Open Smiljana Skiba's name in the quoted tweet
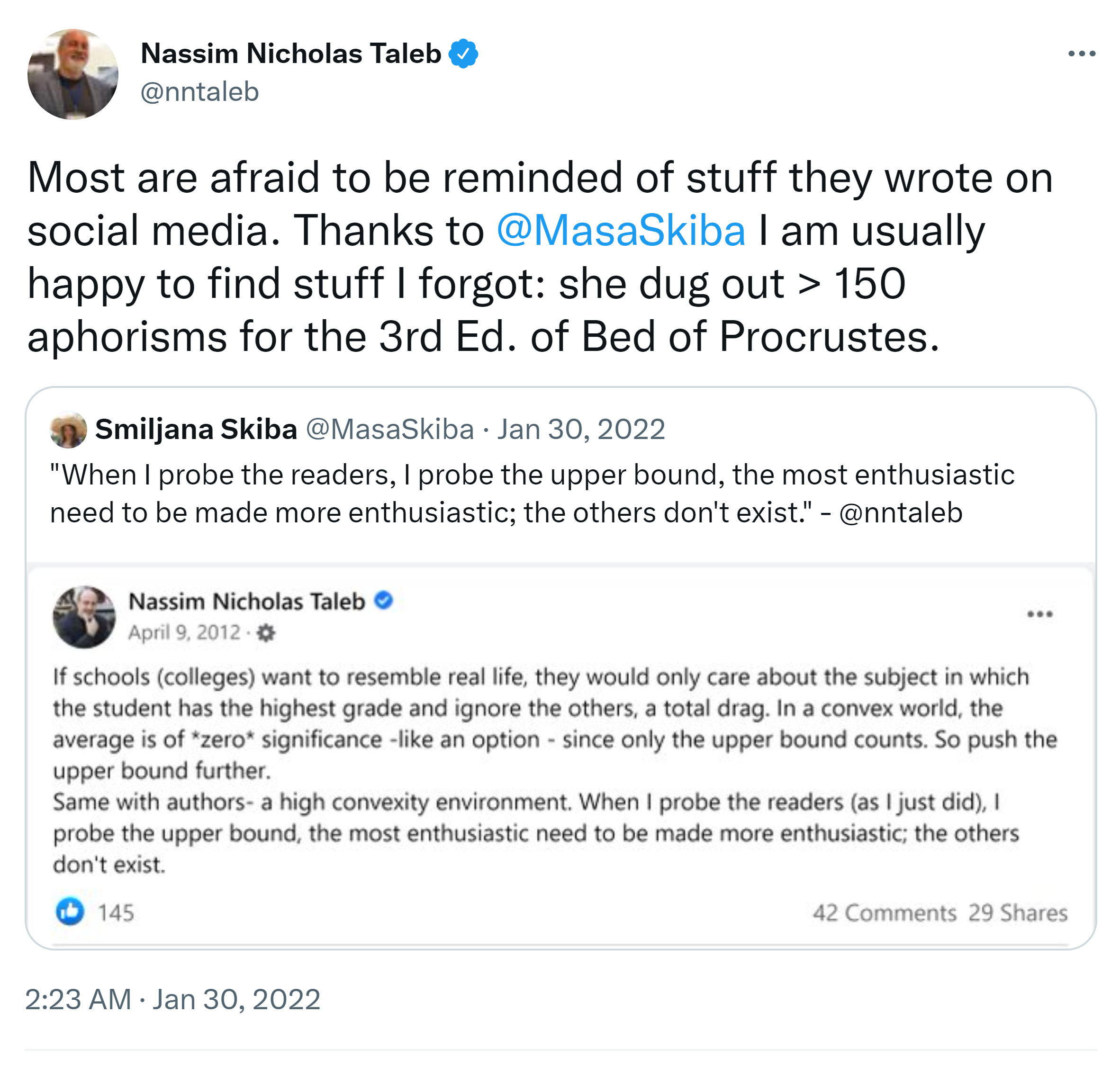This screenshot has width=1120, height=1076. tap(196, 430)
